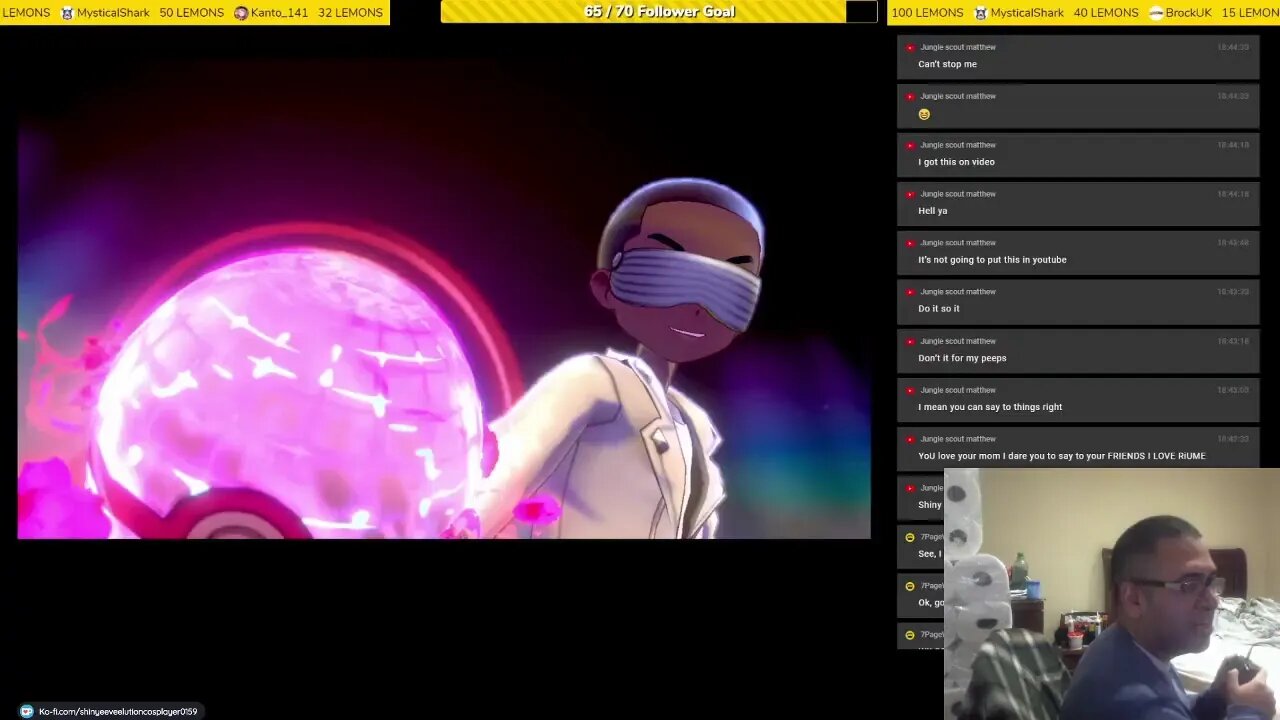Click username above "Can't stop me"
This screenshot has width=1280, height=720.
coord(958,47)
